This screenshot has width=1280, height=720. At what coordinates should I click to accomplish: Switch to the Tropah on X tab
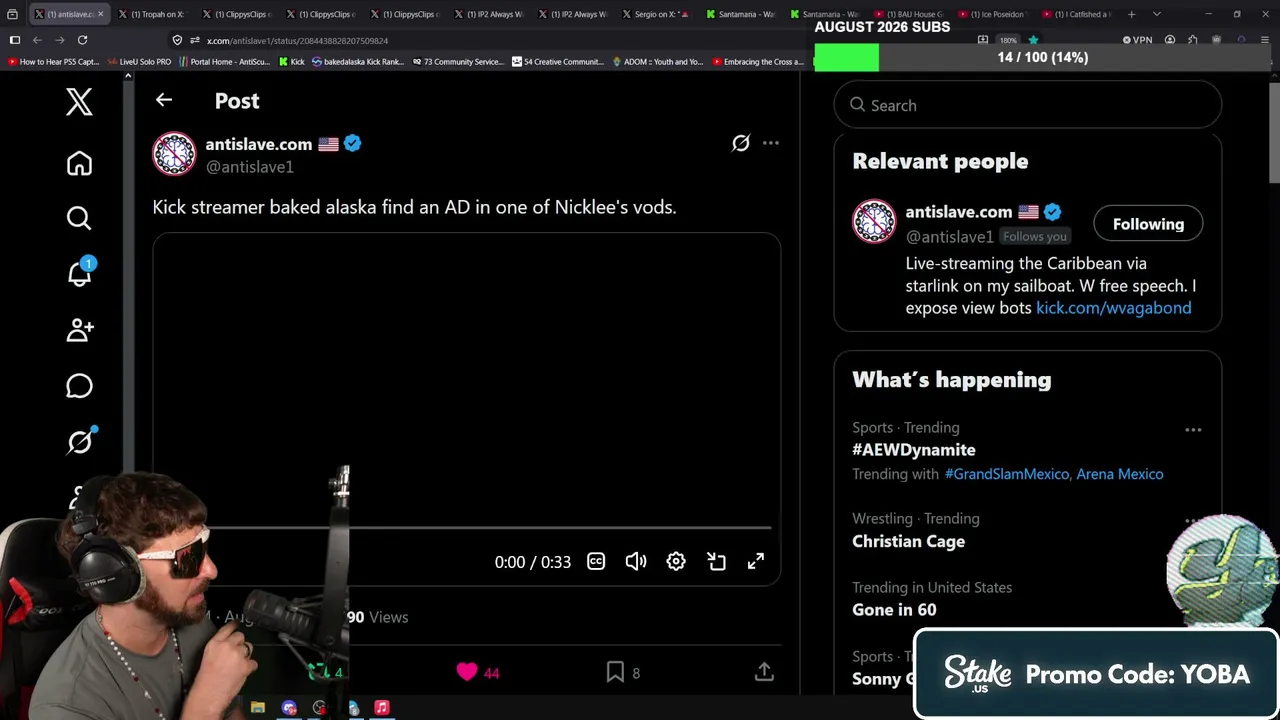point(154,14)
